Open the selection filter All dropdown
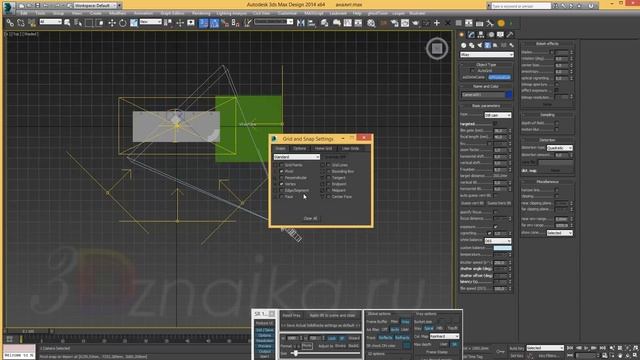The width and height of the screenshot is (640, 360). pyautogui.click(x=50, y=22)
